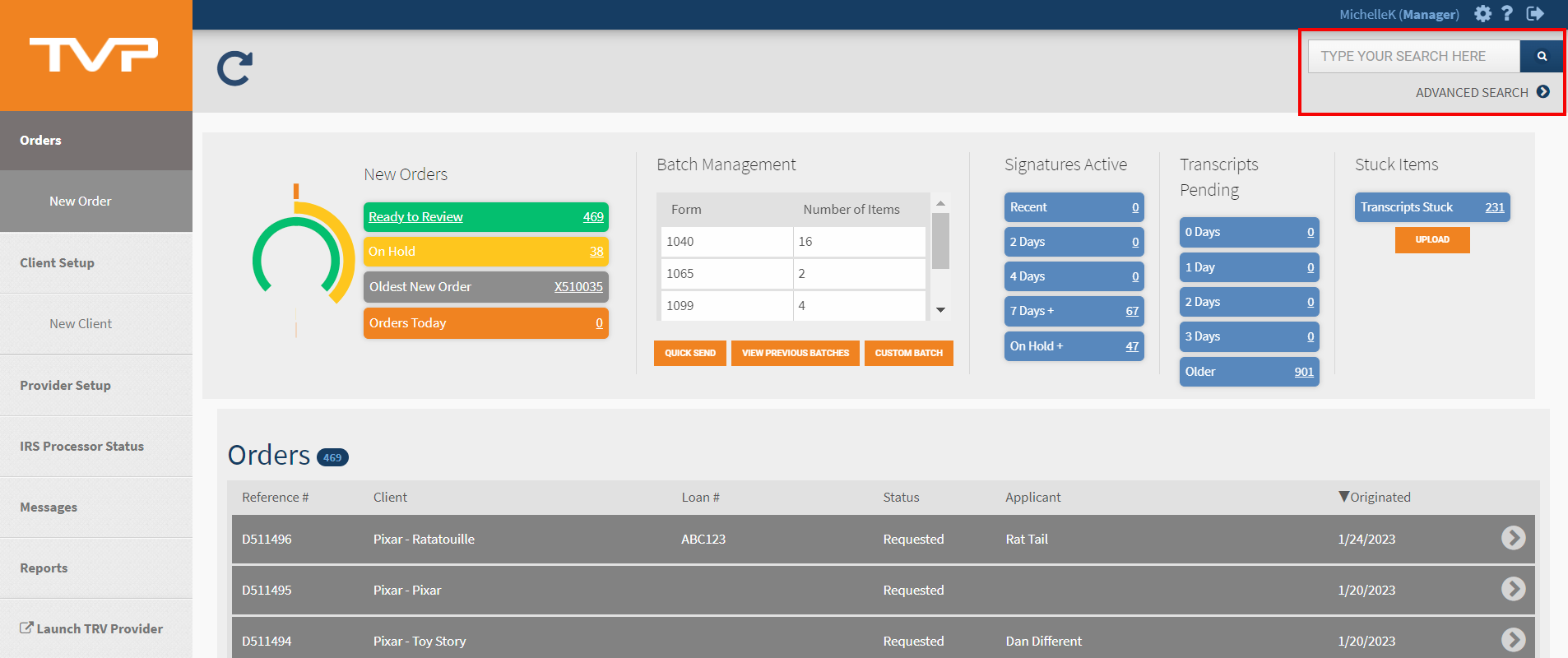Click Signatures Recent count 0

coord(1135,207)
